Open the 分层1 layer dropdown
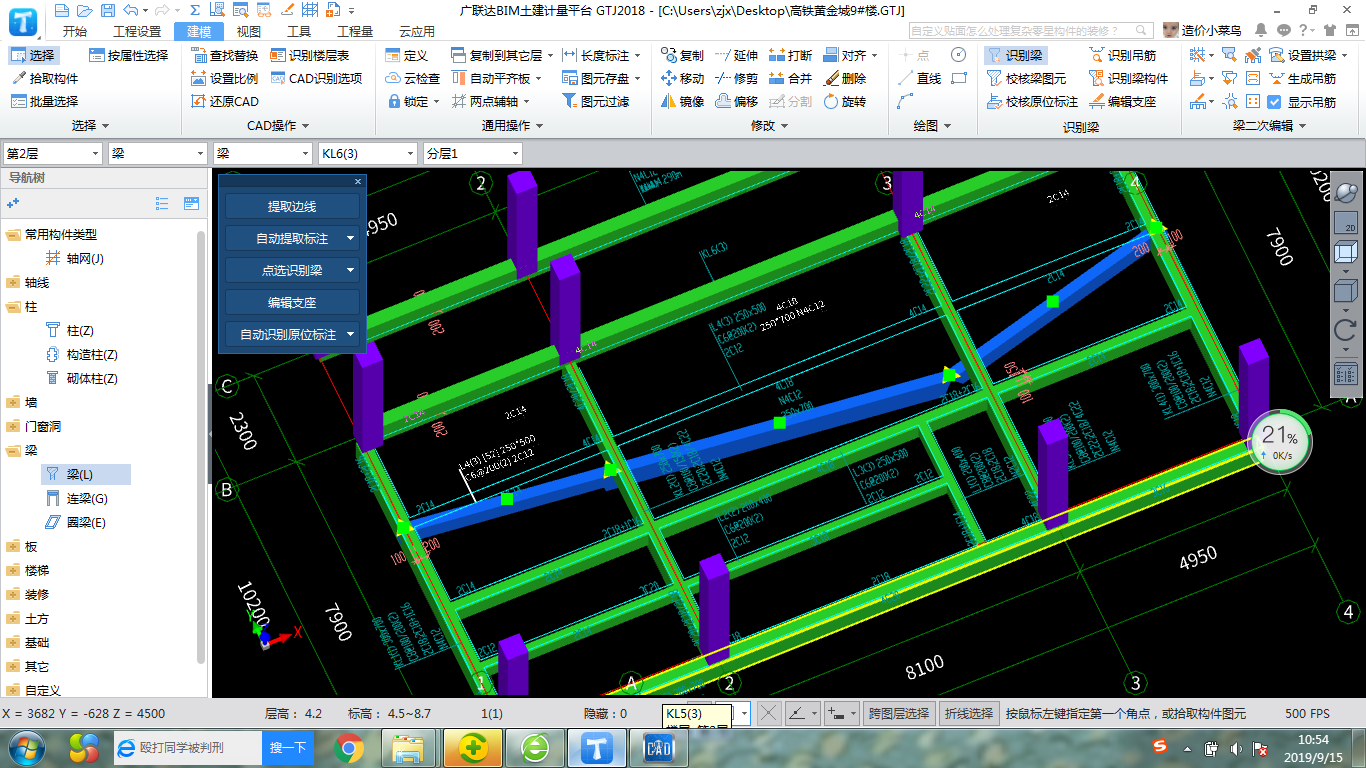The image size is (1366, 768). [x=472, y=153]
